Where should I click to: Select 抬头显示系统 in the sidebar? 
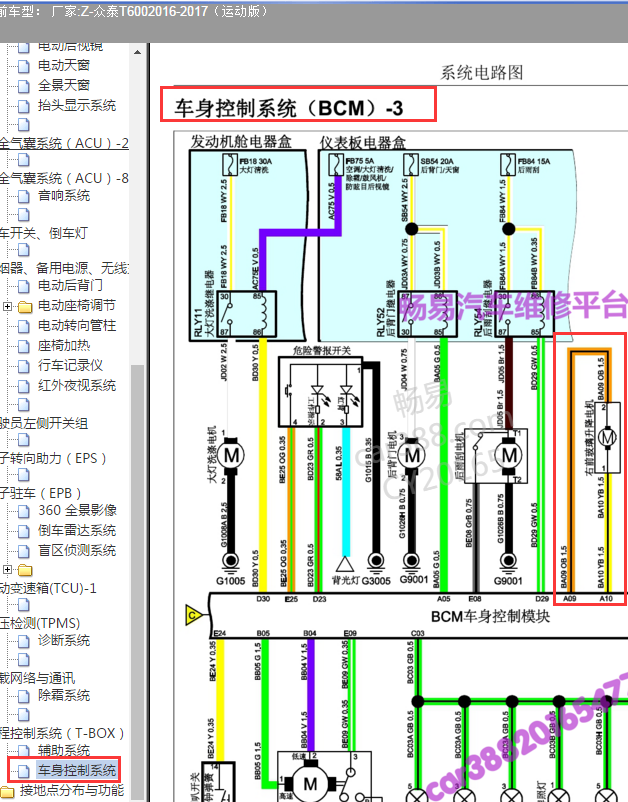[x=77, y=105]
